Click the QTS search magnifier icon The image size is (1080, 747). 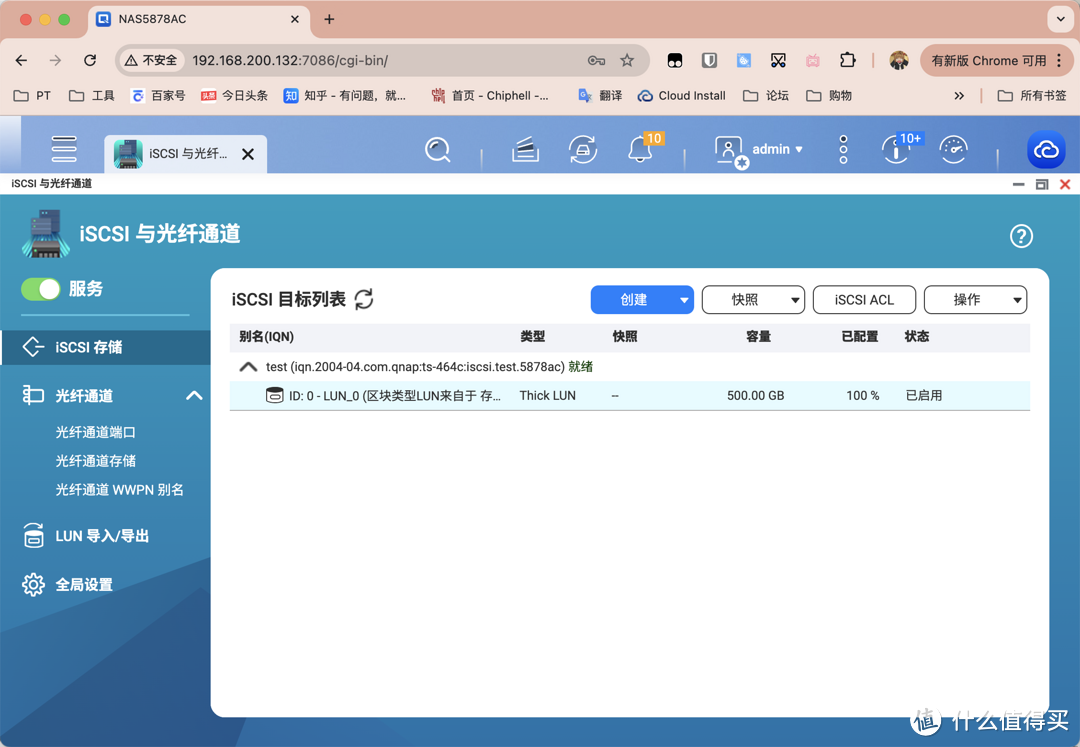click(x=437, y=150)
